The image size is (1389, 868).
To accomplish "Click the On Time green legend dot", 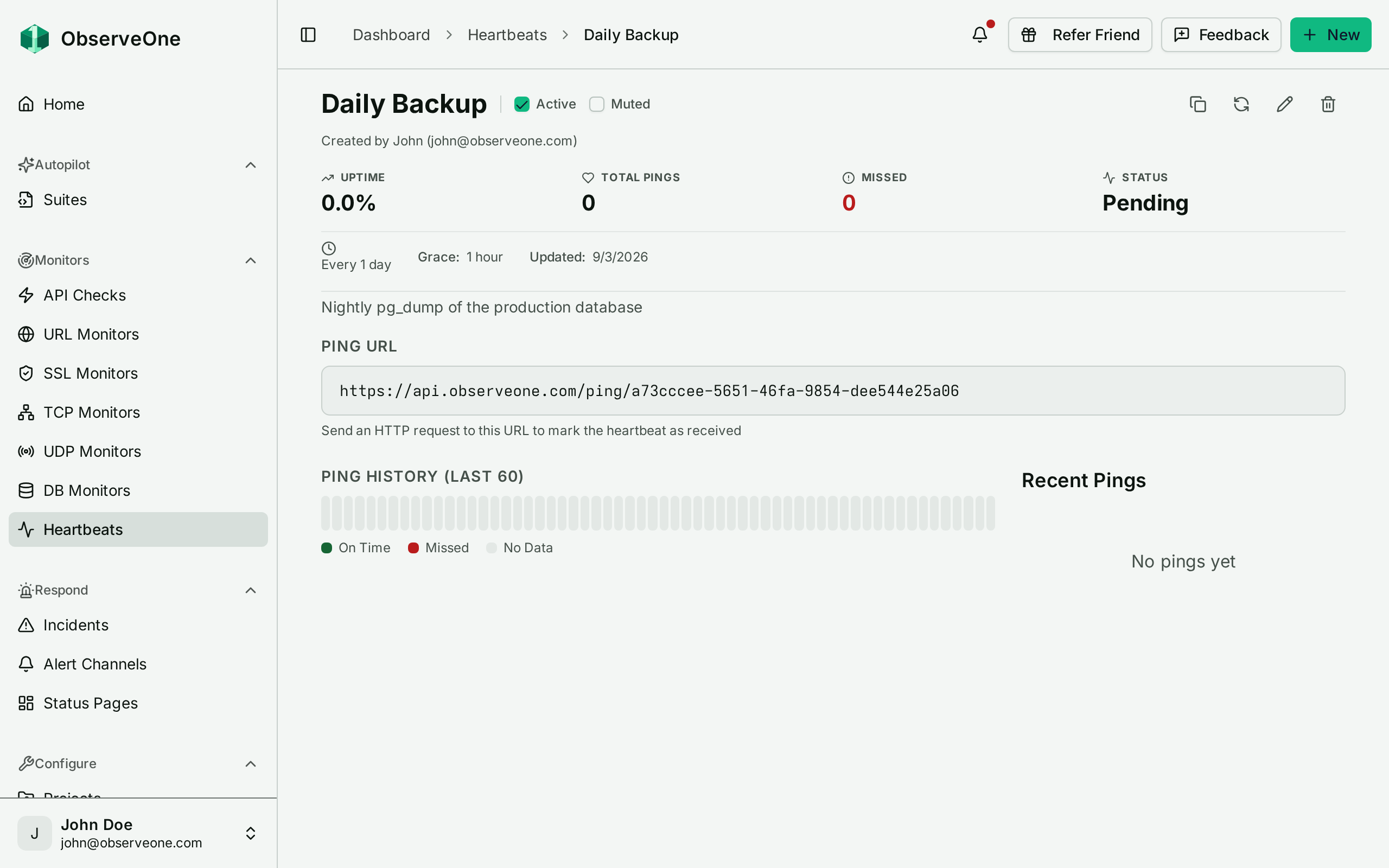I will (x=327, y=548).
